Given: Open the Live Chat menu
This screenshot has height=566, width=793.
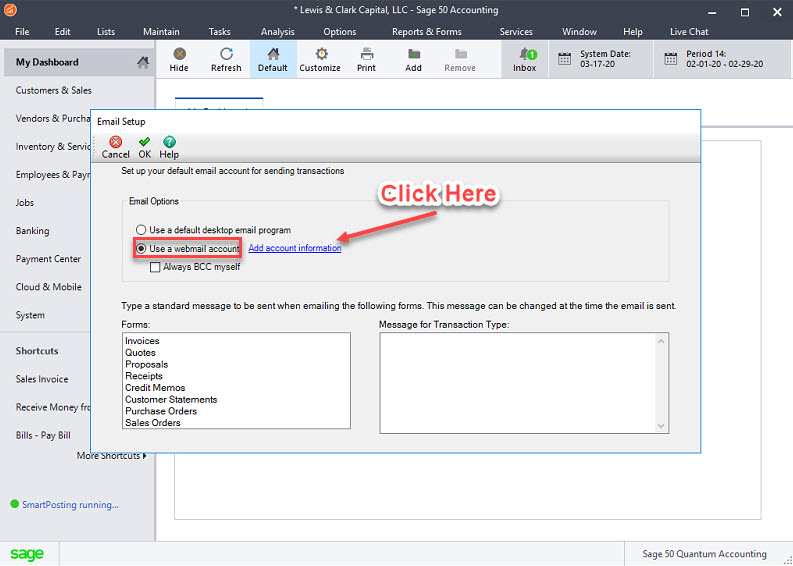Looking at the screenshot, I should pos(689,31).
